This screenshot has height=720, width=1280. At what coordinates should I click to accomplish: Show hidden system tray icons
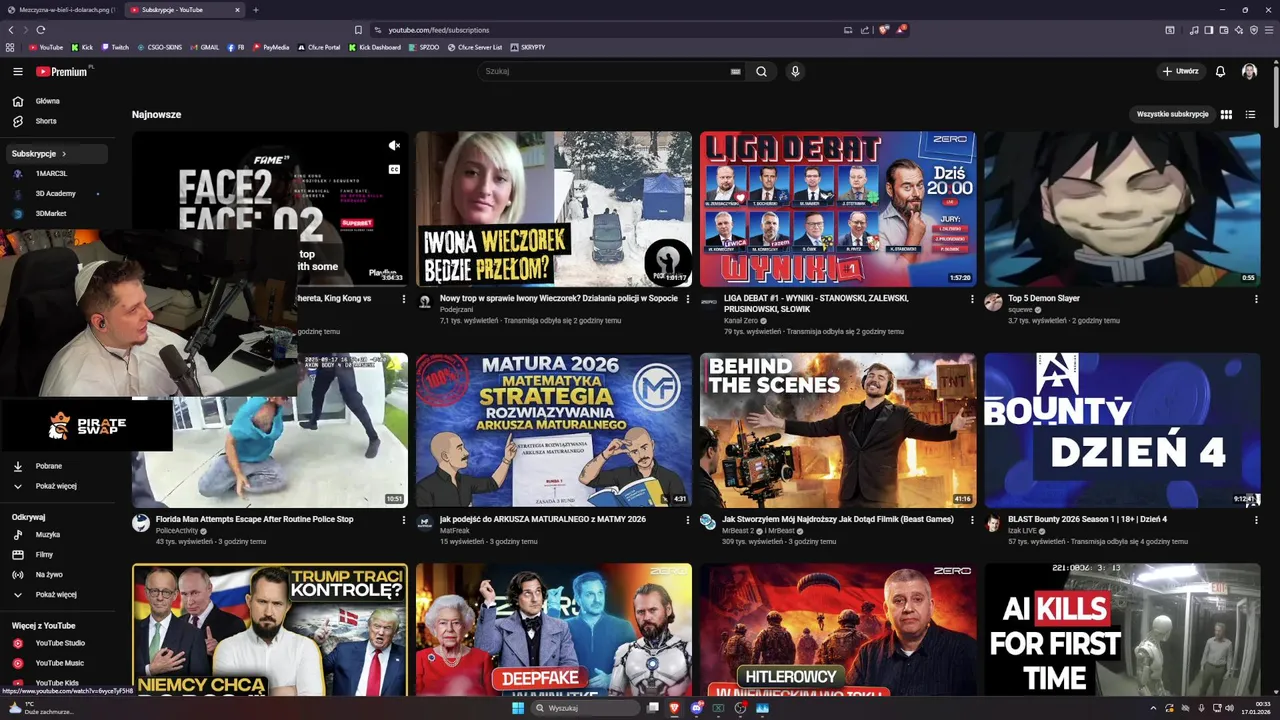[1154, 708]
